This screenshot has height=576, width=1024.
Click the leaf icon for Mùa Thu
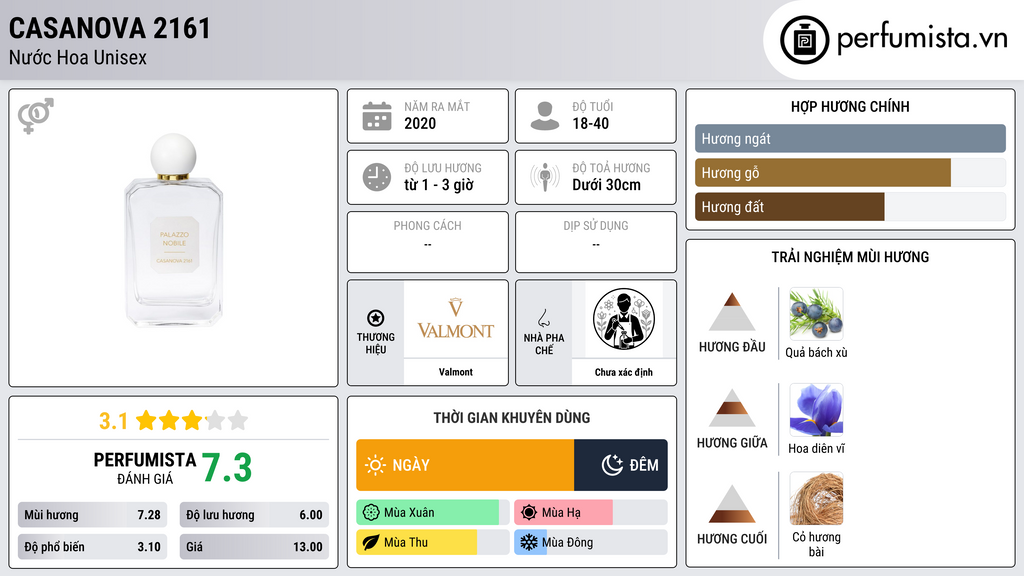click(x=371, y=543)
